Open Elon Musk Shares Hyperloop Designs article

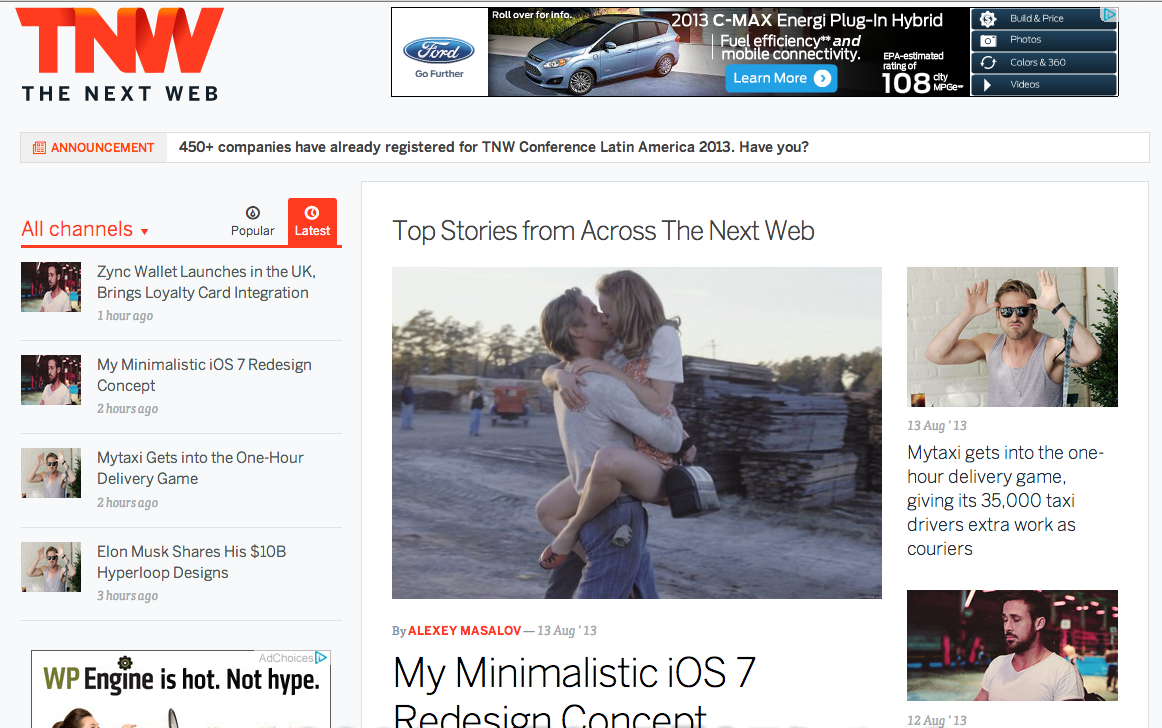coord(191,562)
